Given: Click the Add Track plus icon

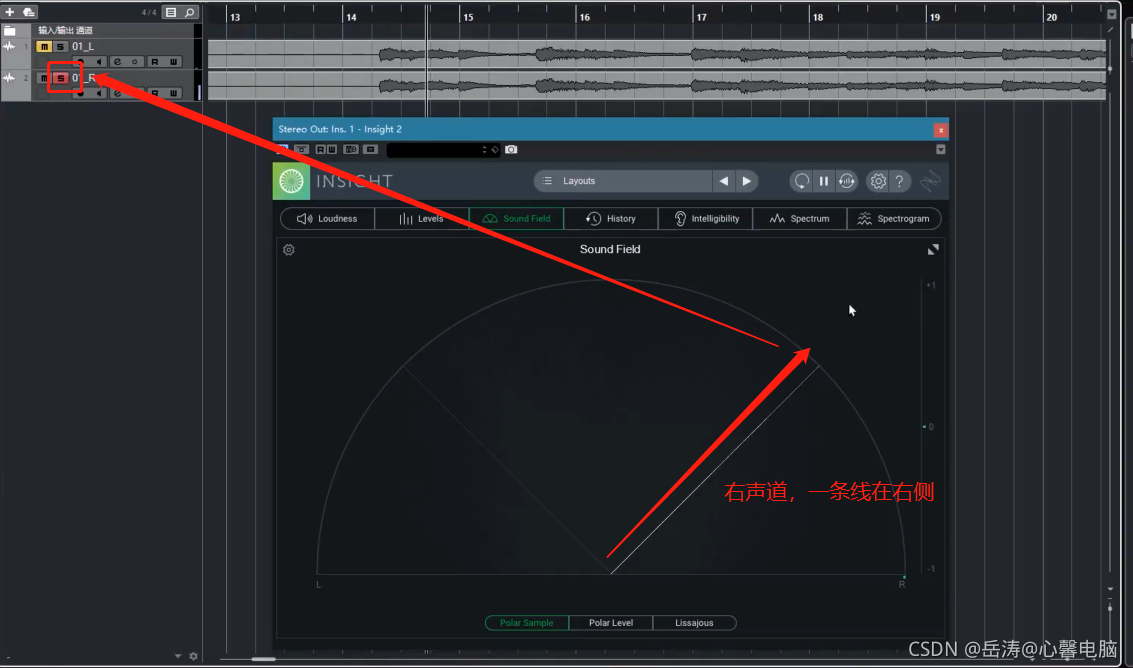Looking at the screenshot, I should pos(9,12).
